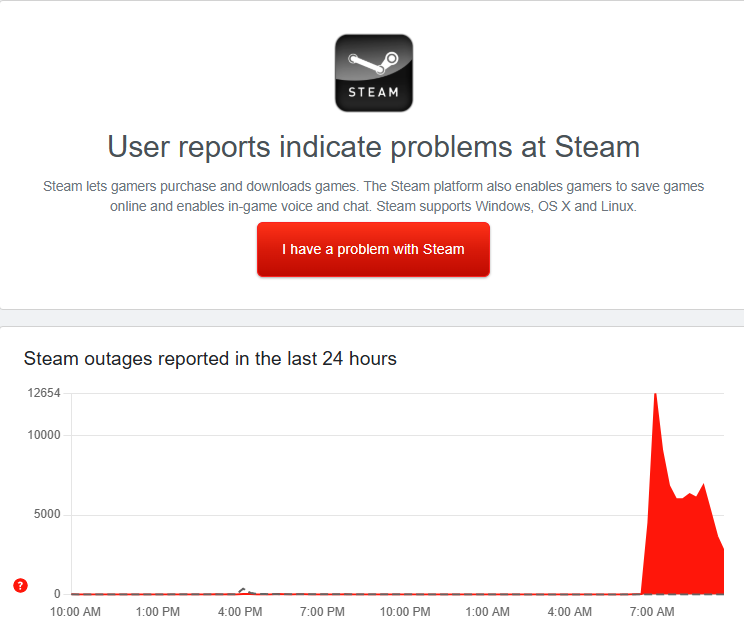Click the 10:00 PM time label
Viewport: 744px width, 644px height.
click(405, 612)
